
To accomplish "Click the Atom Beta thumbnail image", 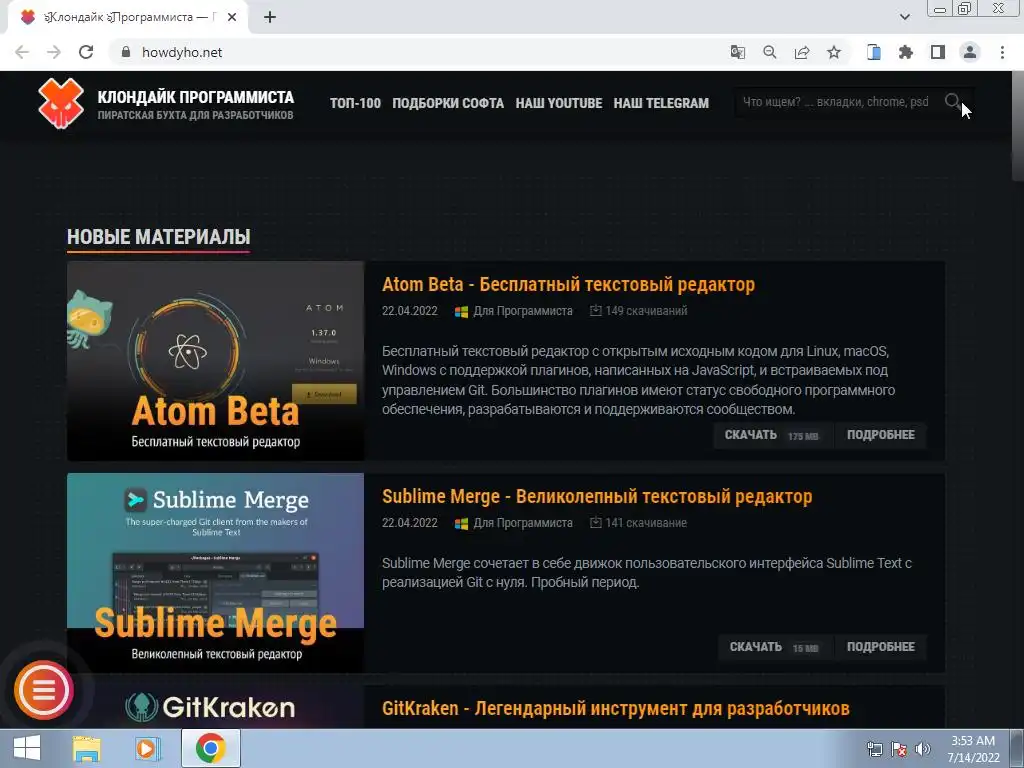I will pyautogui.click(x=216, y=361).
